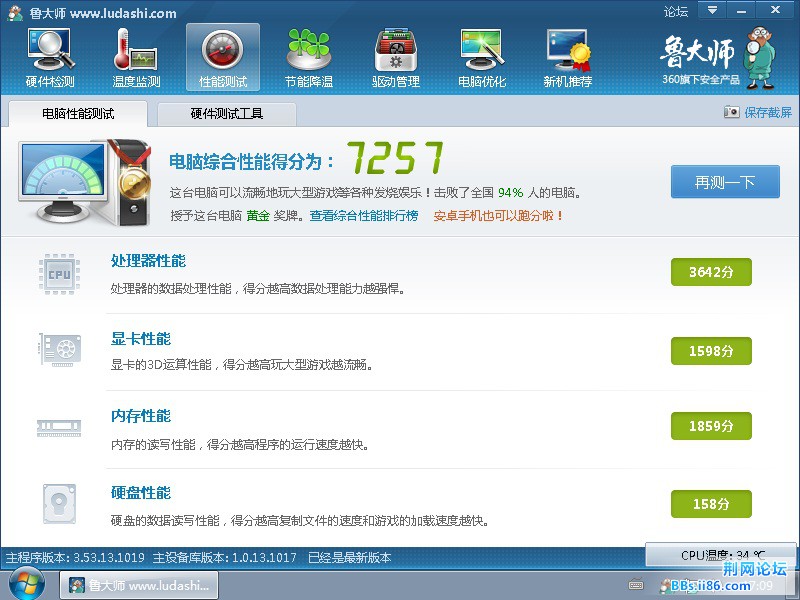
Task: Open 节能降温 energy saving section
Action: pyautogui.click(x=309, y=59)
